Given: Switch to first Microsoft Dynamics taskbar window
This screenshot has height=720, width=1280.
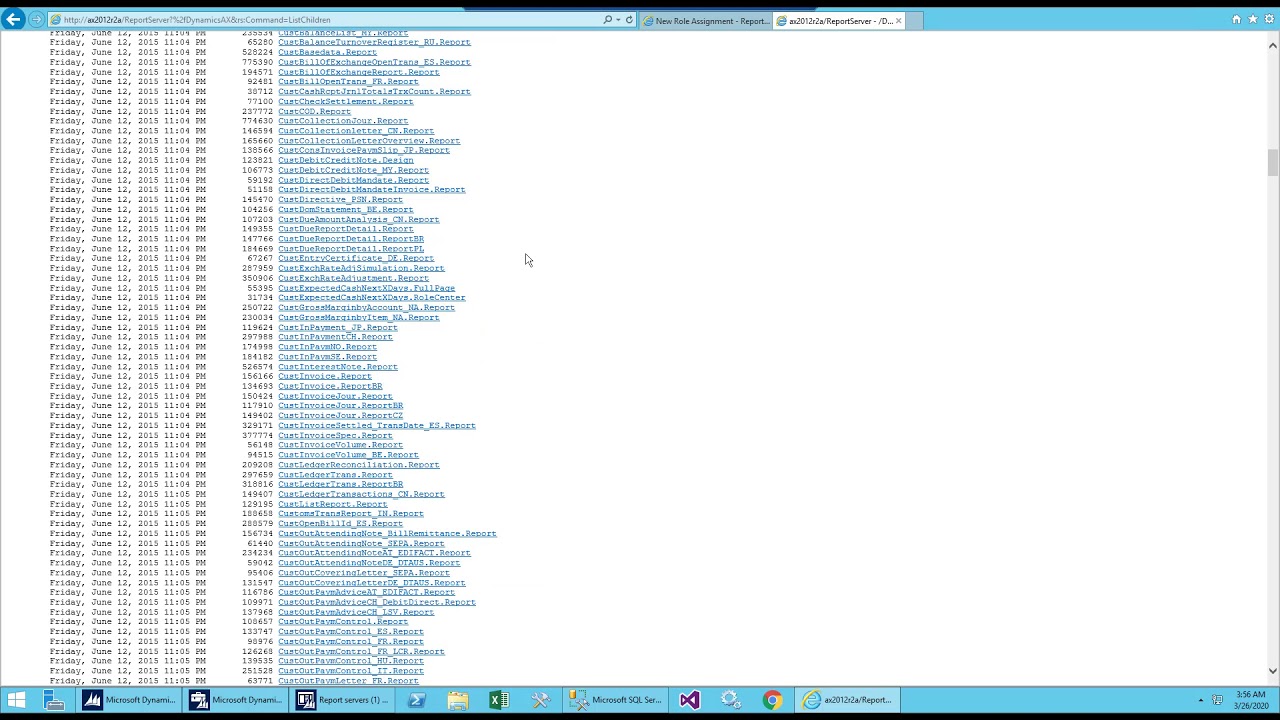Looking at the screenshot, I should pos(129,700).
